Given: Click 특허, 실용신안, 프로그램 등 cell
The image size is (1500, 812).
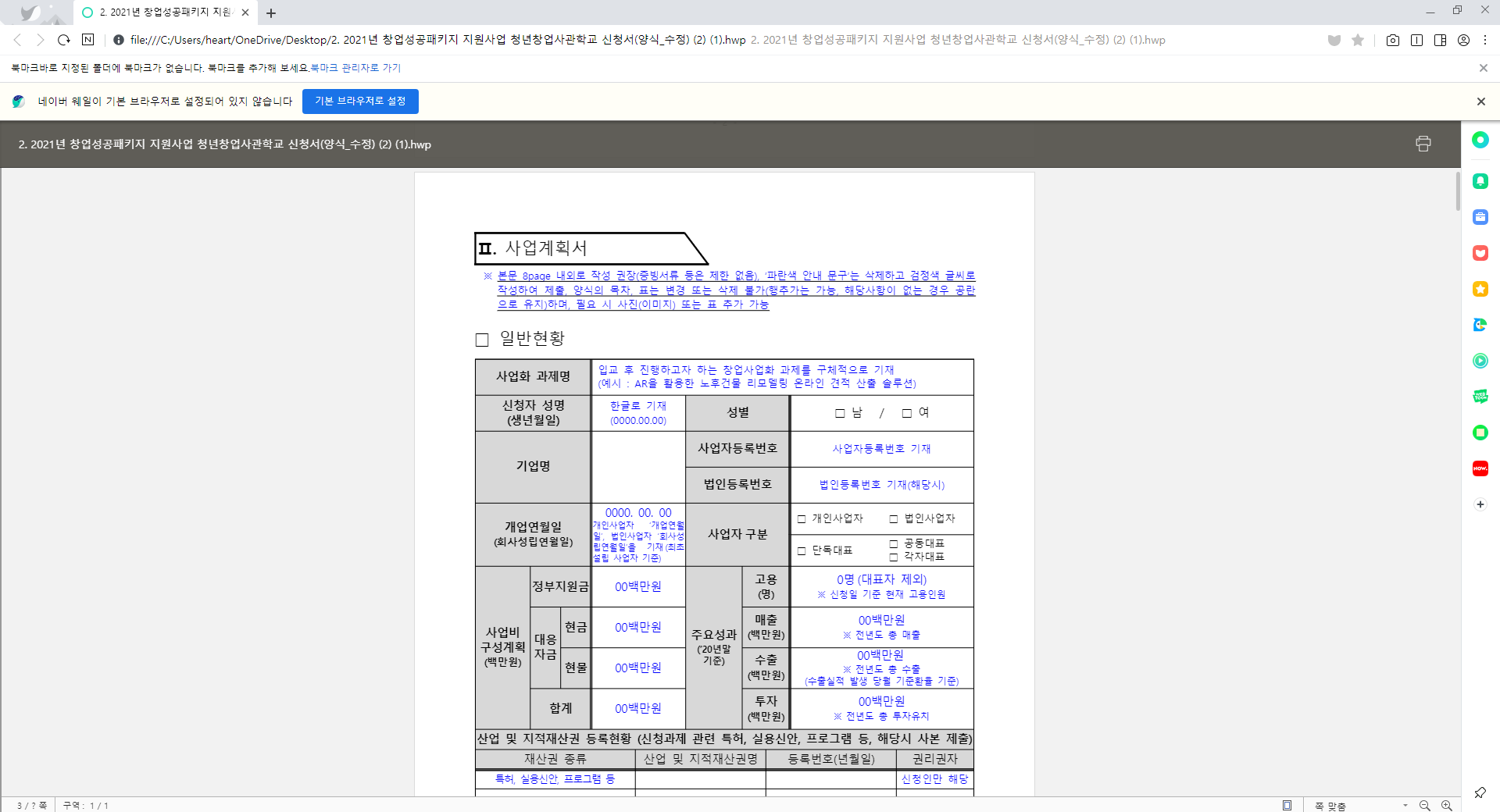Looking at the screenshot, I should pyautogui.click(x=555, y=779).
